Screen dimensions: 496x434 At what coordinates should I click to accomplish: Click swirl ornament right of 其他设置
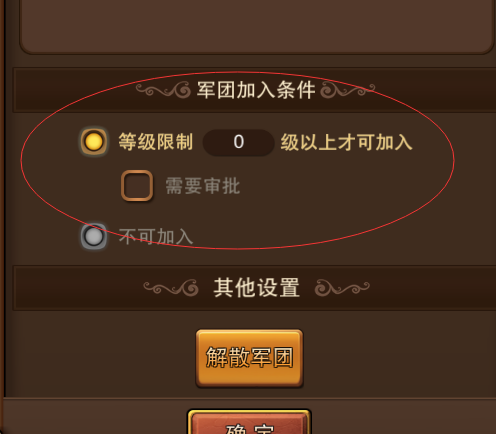[342, 288]
